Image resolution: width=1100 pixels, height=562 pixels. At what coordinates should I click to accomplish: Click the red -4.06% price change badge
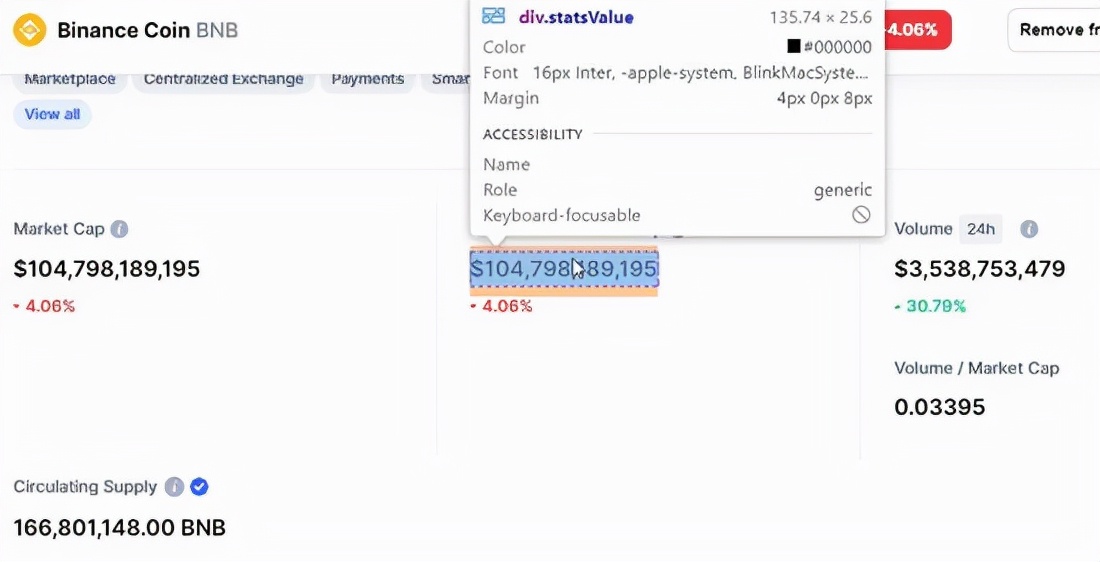coord(918,30)
